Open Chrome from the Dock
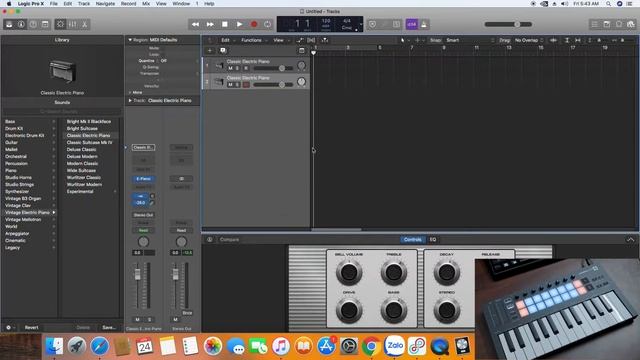 point(371,346)
